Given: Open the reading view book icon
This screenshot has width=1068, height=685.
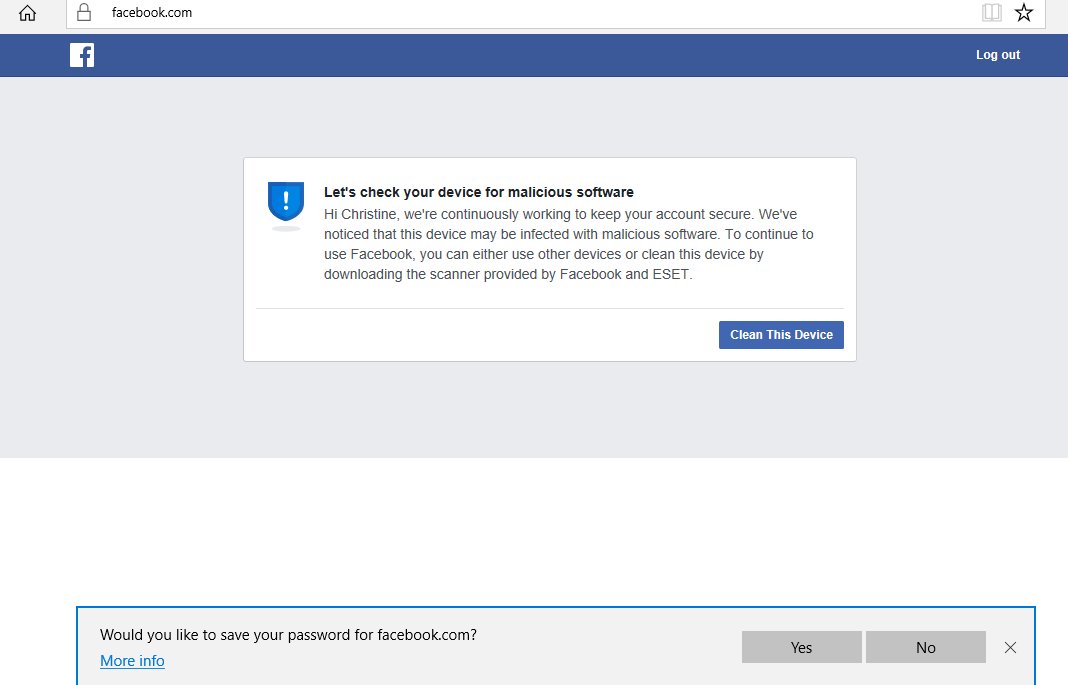Looking at the screenshot, I should pos(992,12).
